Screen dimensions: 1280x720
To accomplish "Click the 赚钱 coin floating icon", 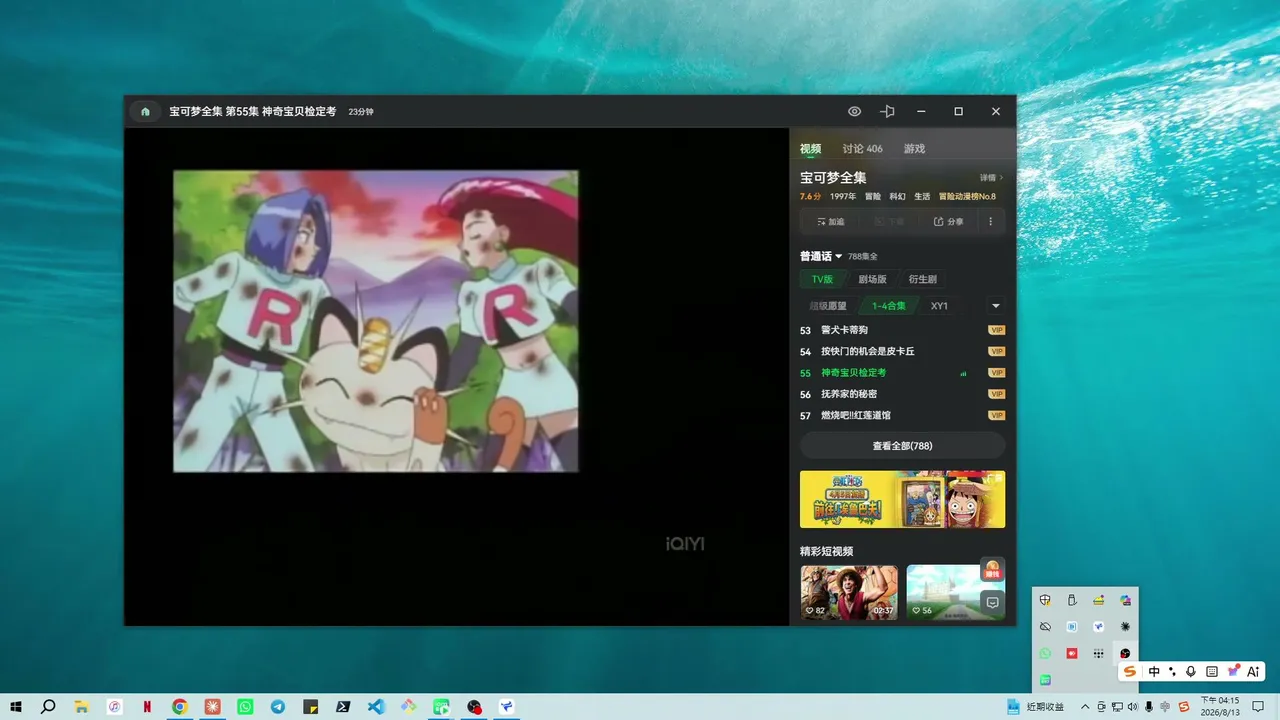I will [x=992, y=569].
